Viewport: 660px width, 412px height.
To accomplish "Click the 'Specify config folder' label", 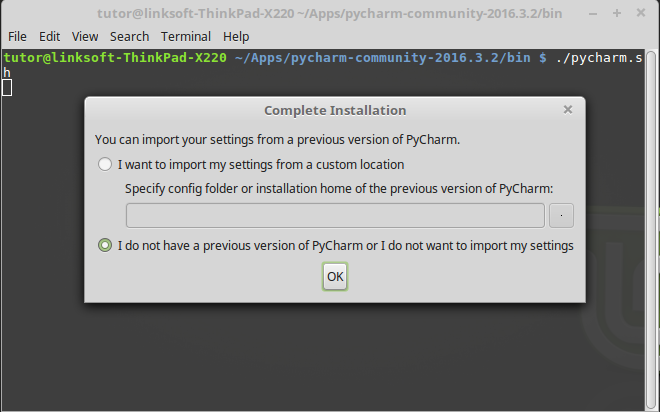I will [x=339, y=188].
